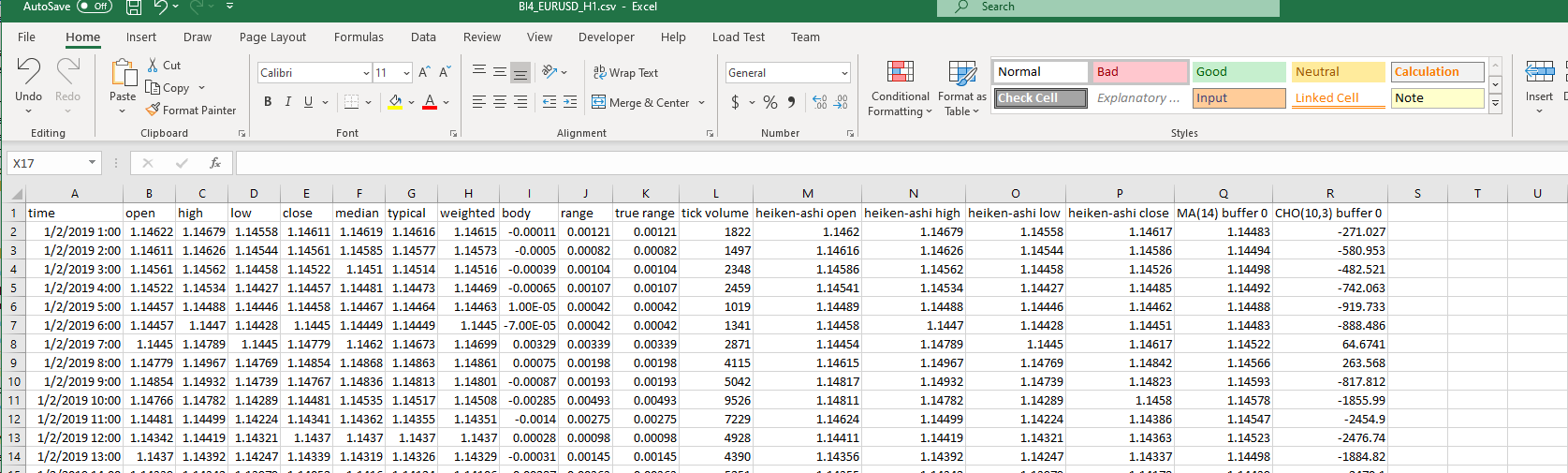Apply the Calculation cell style

(x=1438, y=72)
